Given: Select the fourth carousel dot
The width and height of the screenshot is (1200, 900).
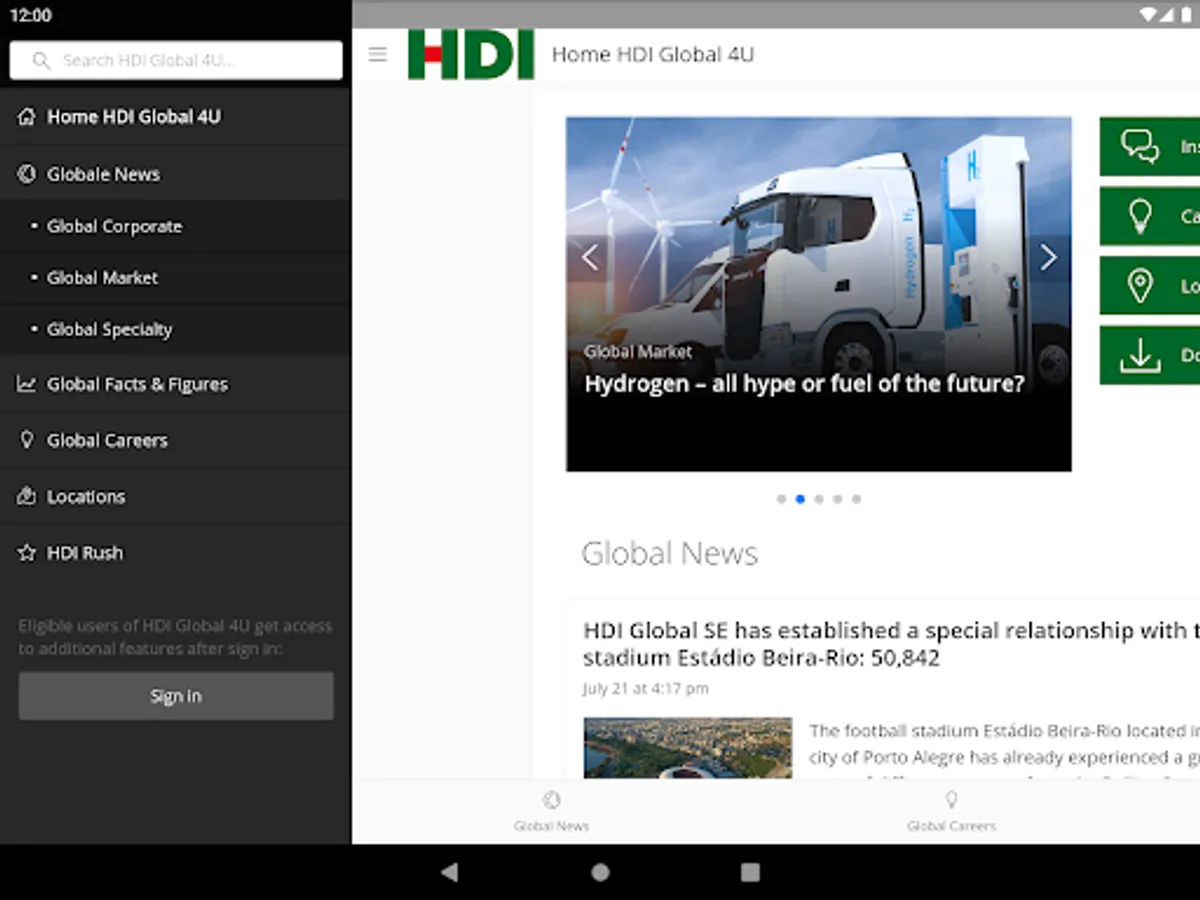Looking at the screenshot, I should point(838,499).
